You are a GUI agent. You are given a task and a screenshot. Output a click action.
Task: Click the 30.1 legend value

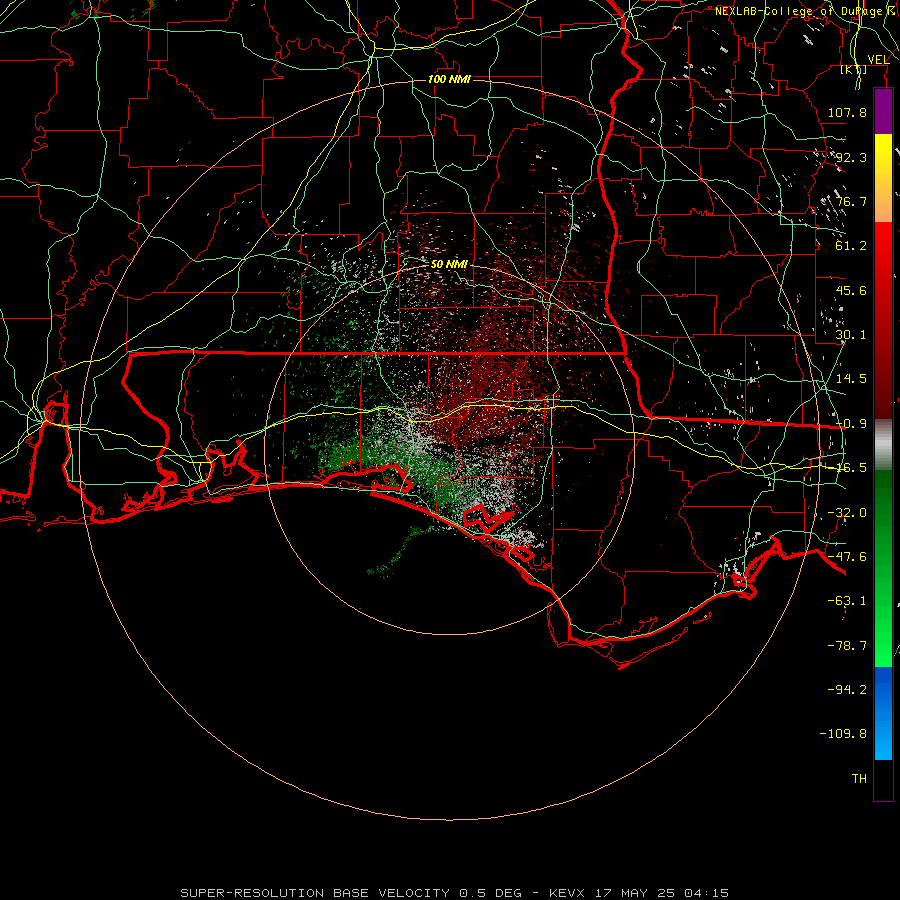point(851,335)
